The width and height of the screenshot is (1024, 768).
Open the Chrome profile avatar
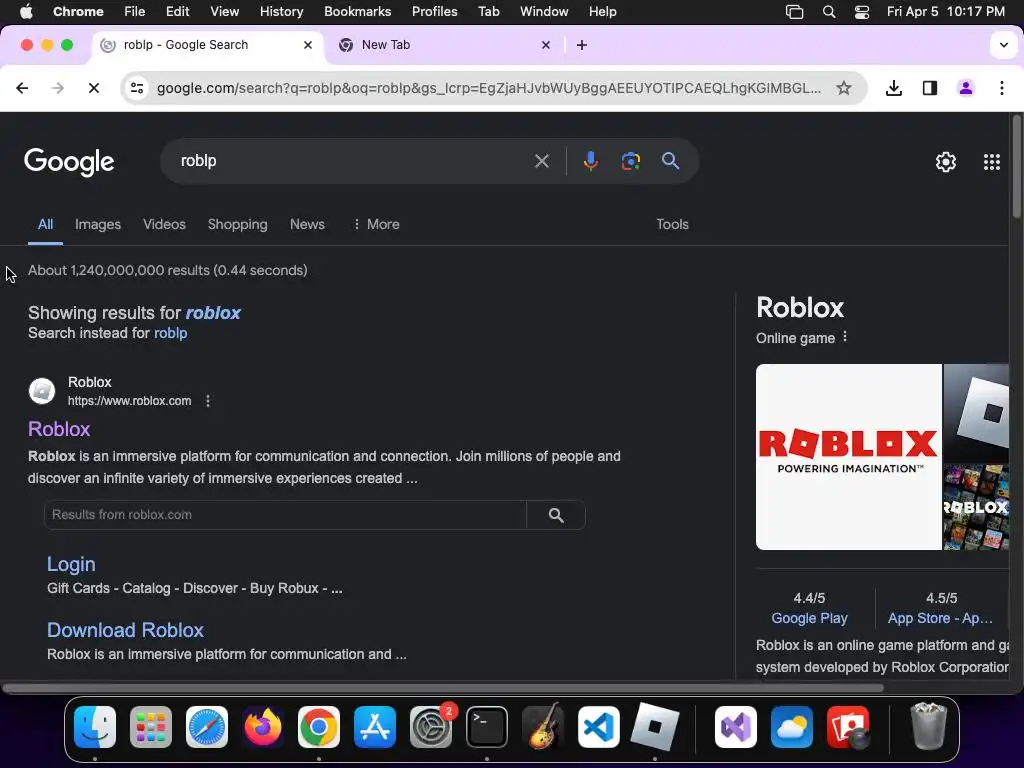pyautogui.click(x=966, y=88)
